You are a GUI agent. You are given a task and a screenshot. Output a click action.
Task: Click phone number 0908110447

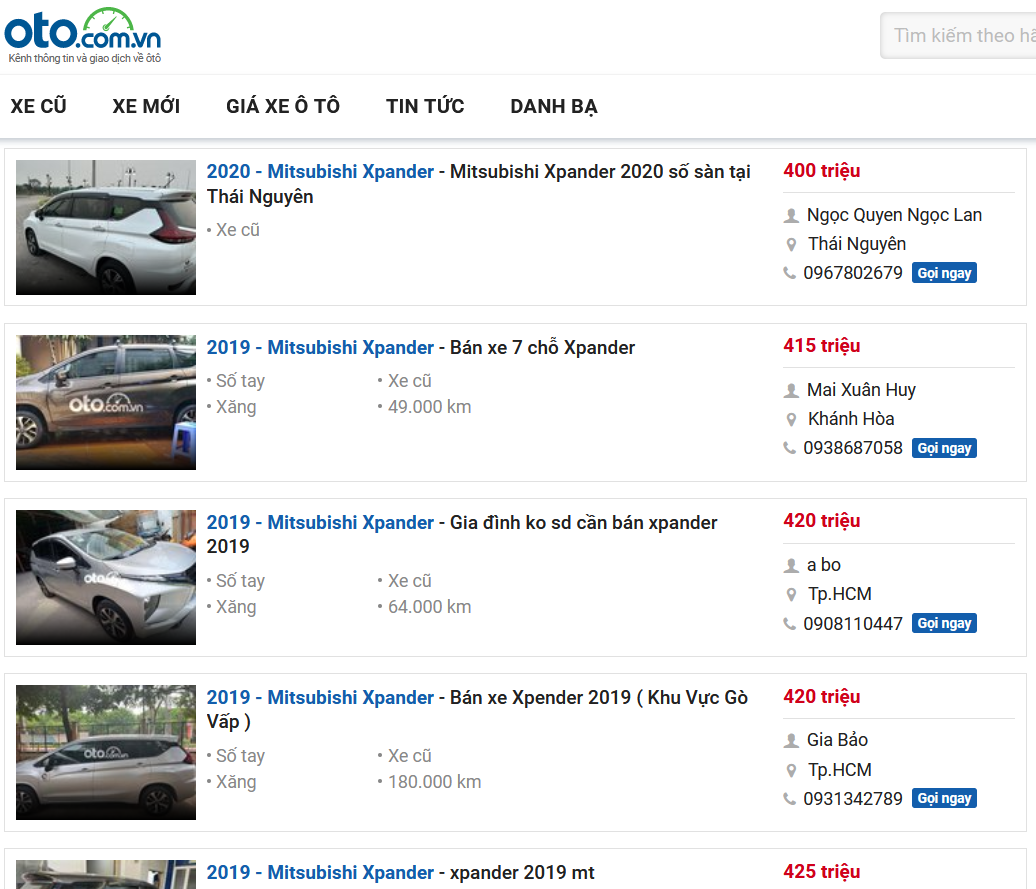[x=853, y=623]
